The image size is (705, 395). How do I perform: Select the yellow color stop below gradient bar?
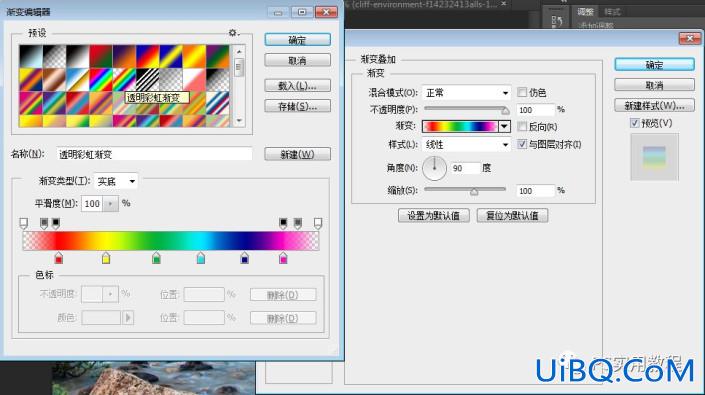tap(106, 258)
